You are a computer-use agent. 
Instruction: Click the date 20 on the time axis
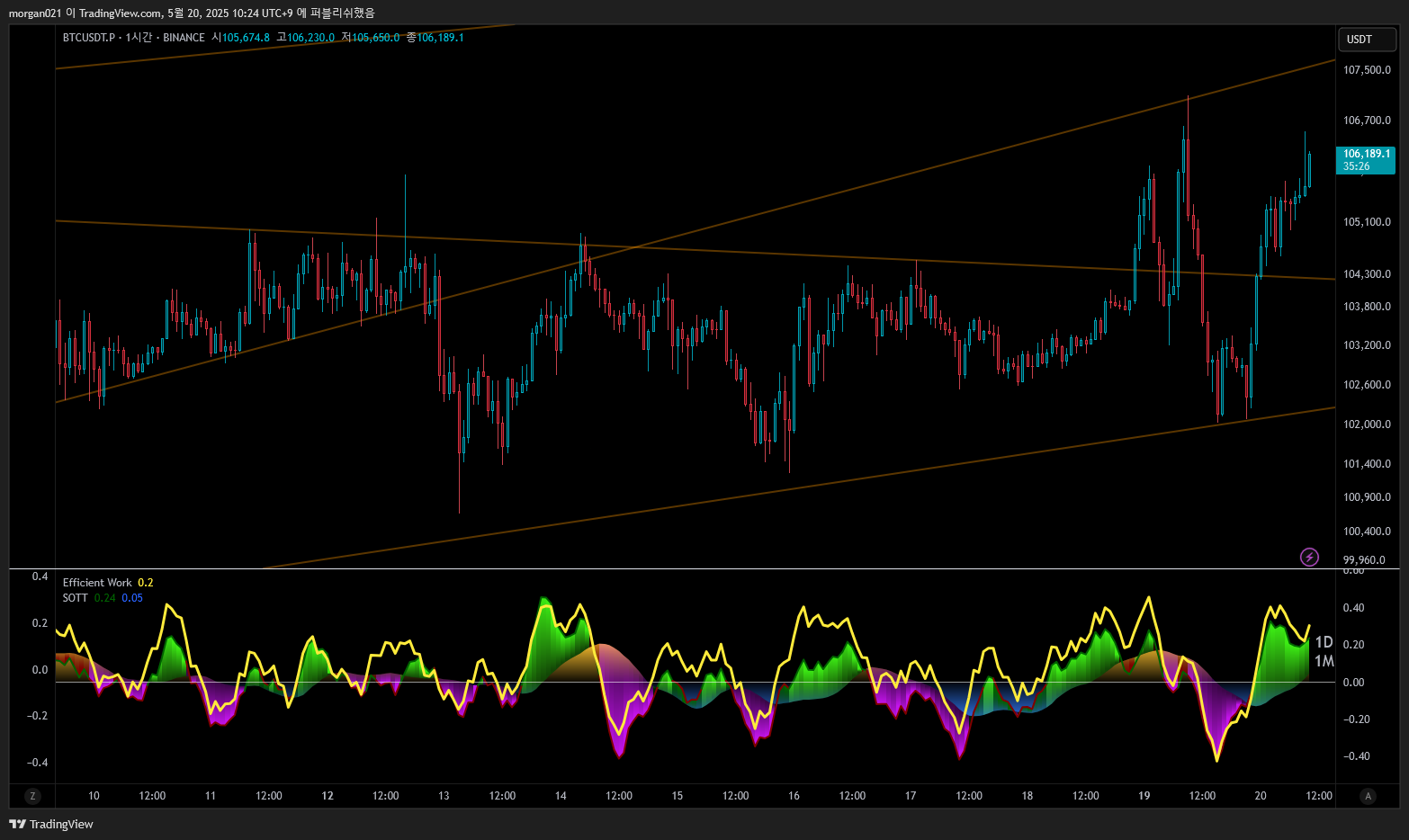pos(1261,796)
